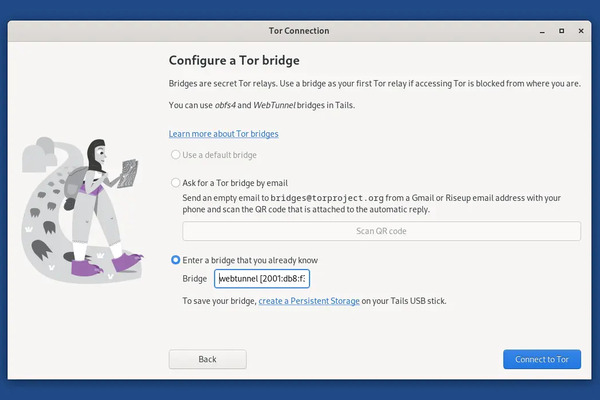This screenshot has width=600, height=400.
Task: Follow the 'create a Persistent Storage' link
Action: click(x=309, y=301)
